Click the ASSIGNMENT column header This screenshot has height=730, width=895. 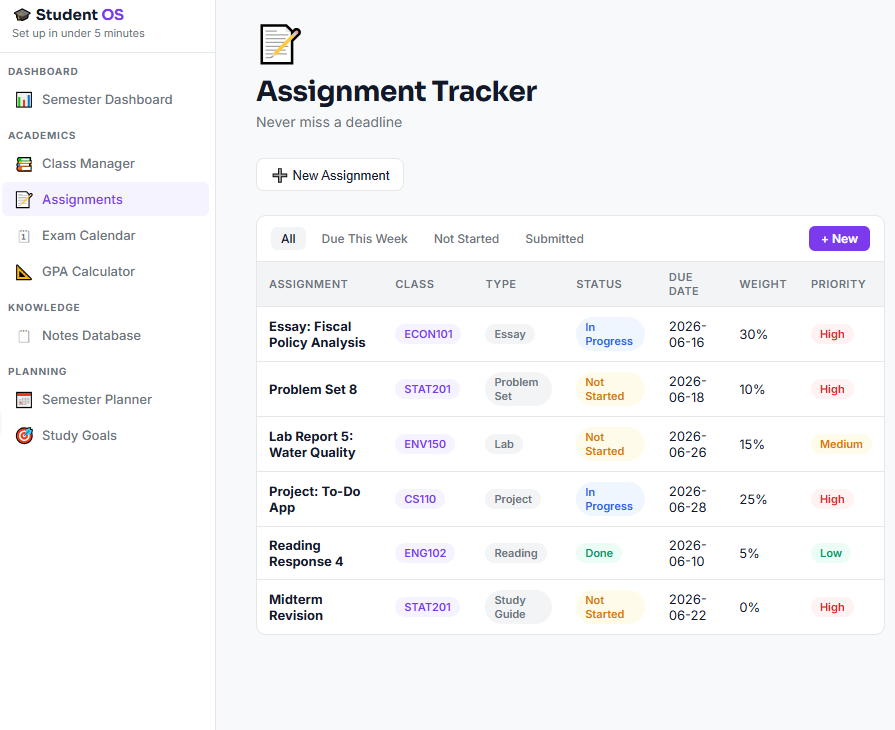coord(308,284)
